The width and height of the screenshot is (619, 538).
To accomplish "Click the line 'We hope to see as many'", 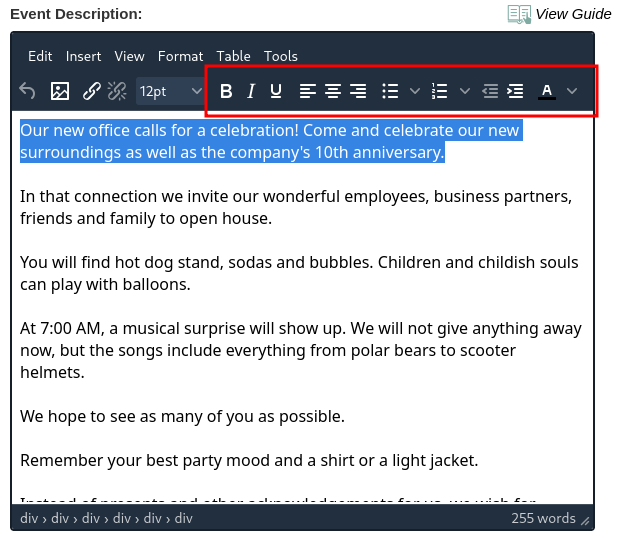I will click(182, 416).
